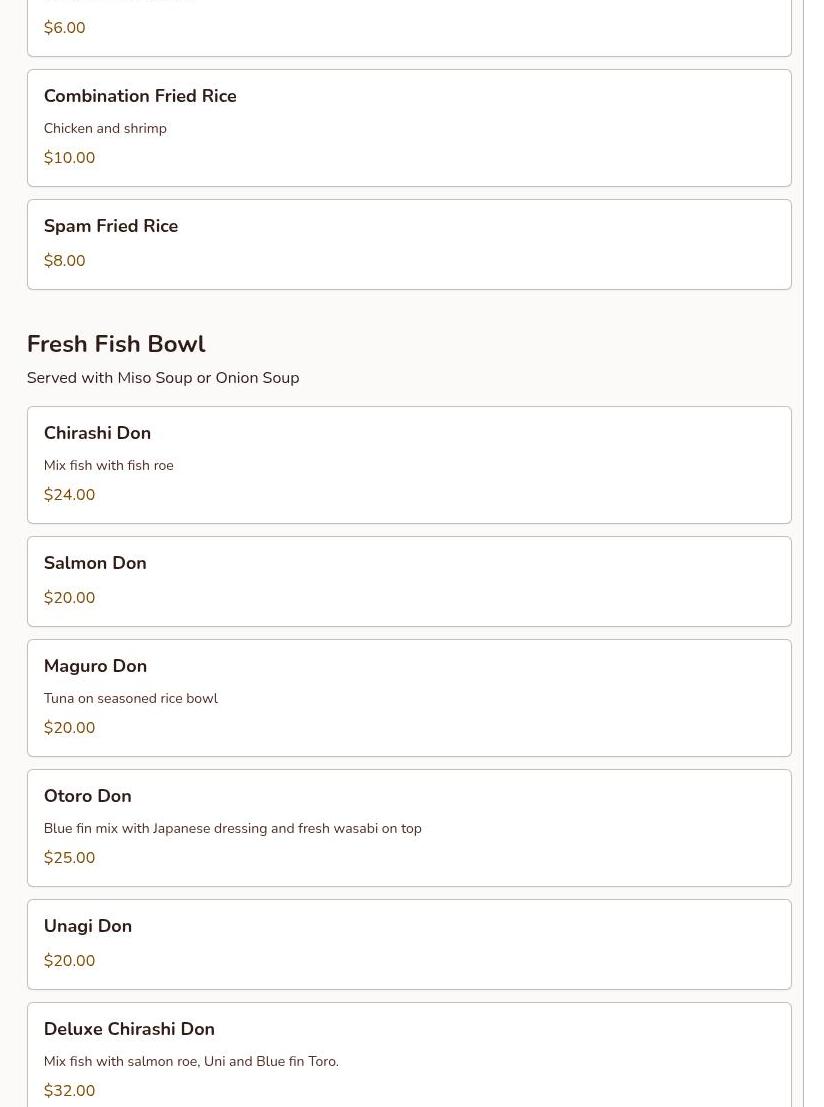Click the $8.00 price of Spam Fried Rice
The height and width of the screenshot is (1107, 824).
pyautogui.click(x=64, y=261)
